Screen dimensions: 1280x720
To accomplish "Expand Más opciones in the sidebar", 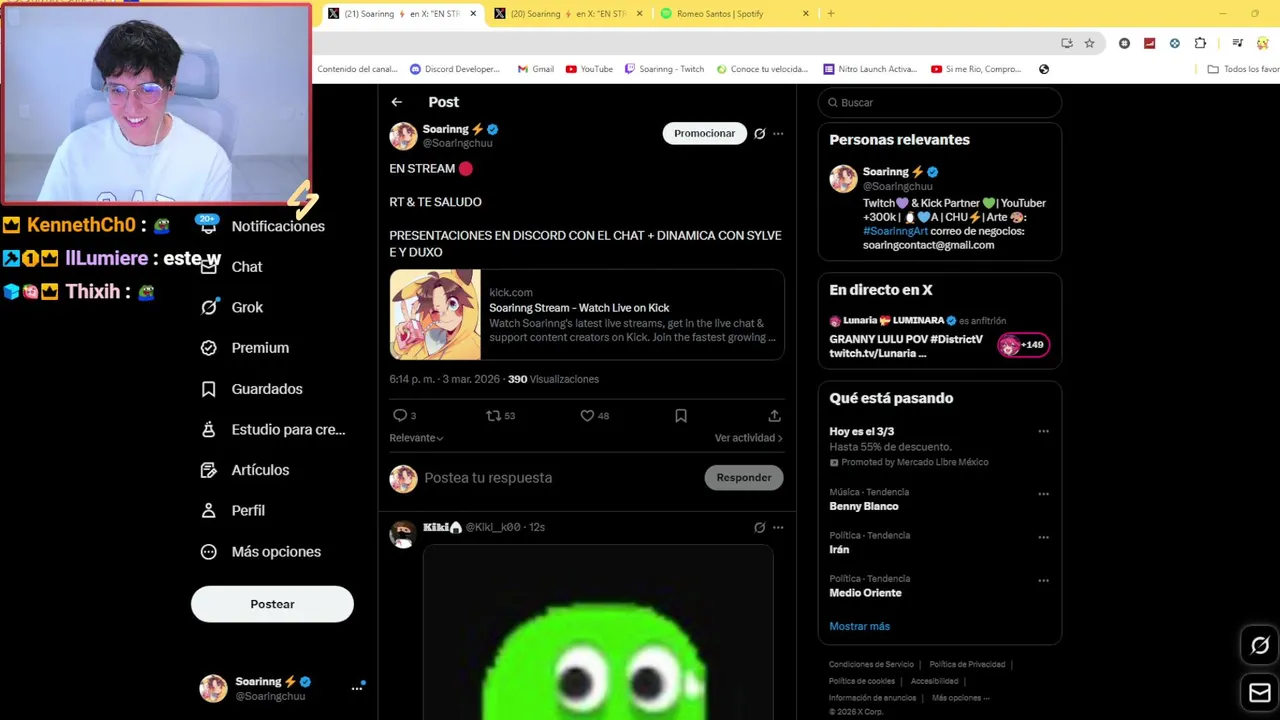I will [276, 552].
